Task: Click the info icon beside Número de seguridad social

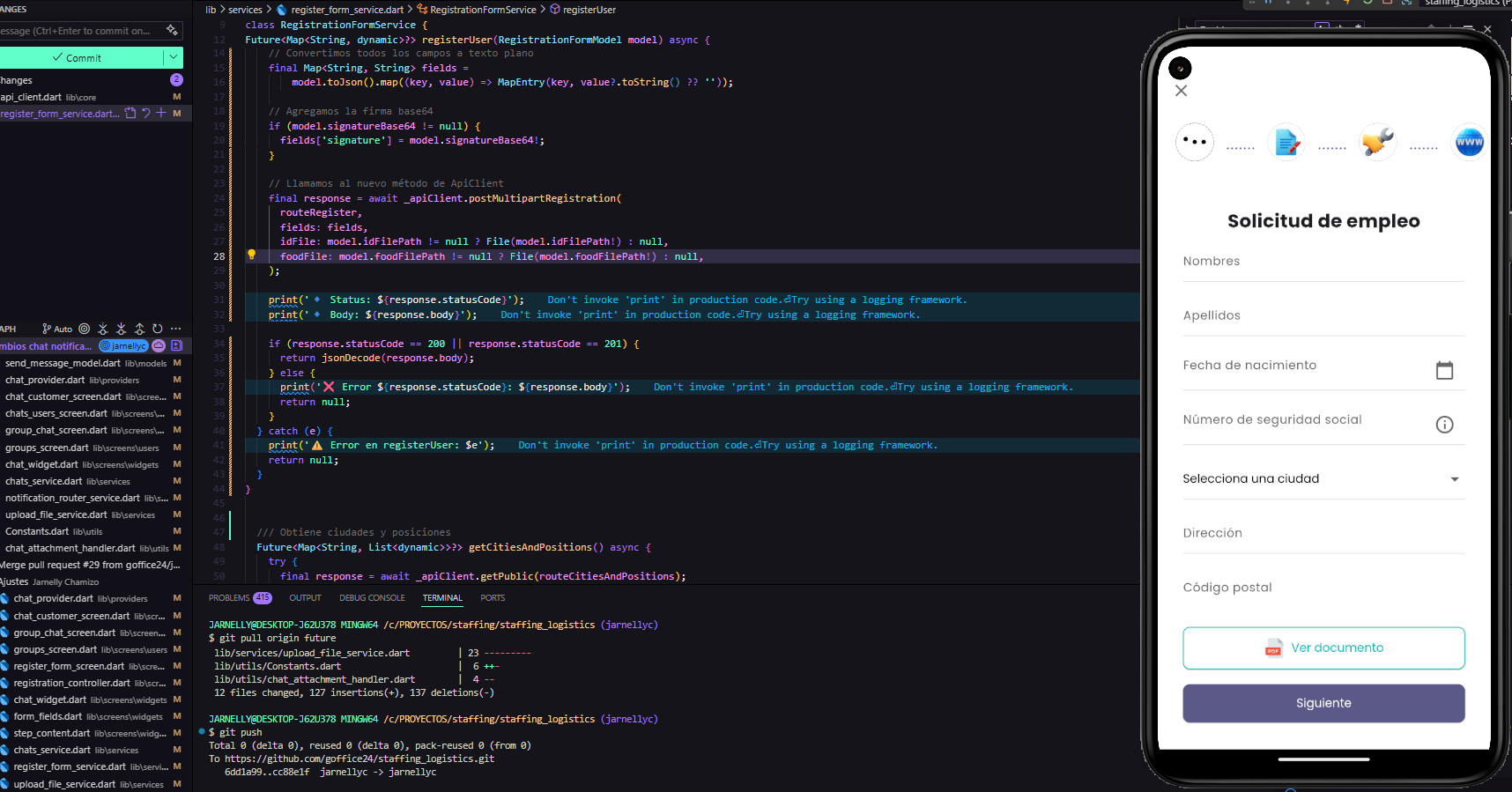Action: point(1444,425)
